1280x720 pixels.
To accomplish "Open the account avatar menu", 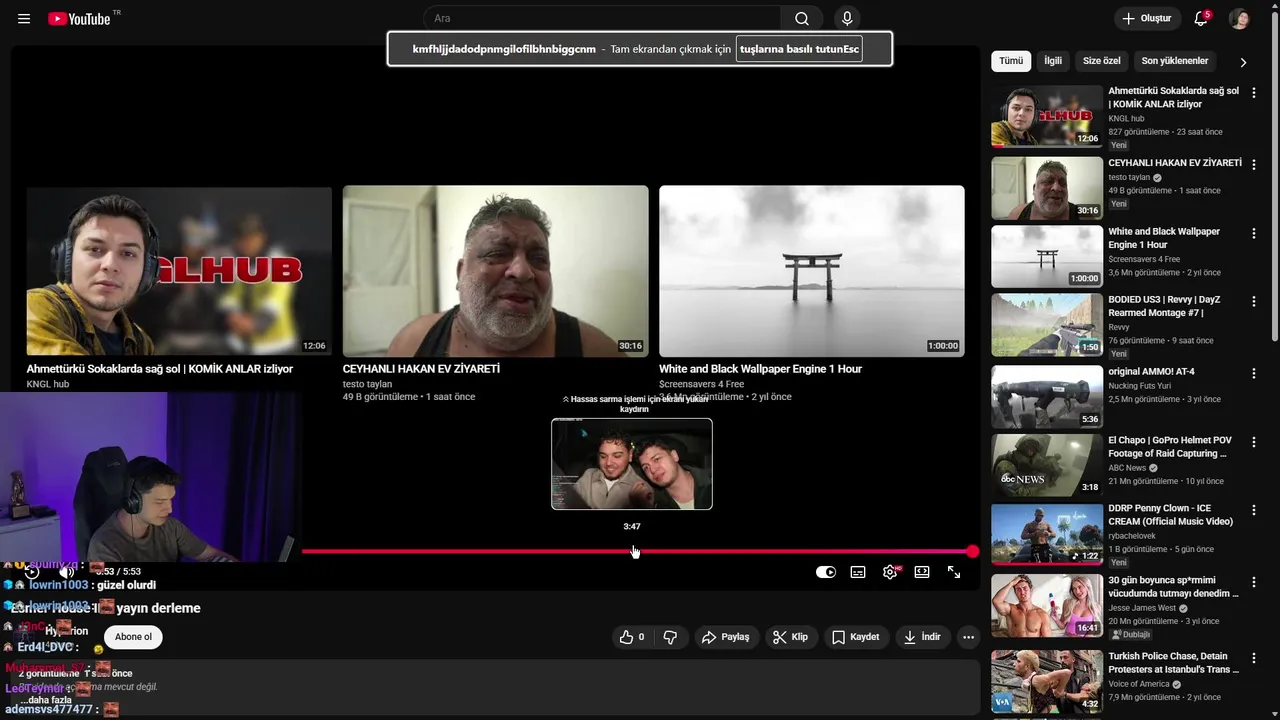I will coord(1239,18).
